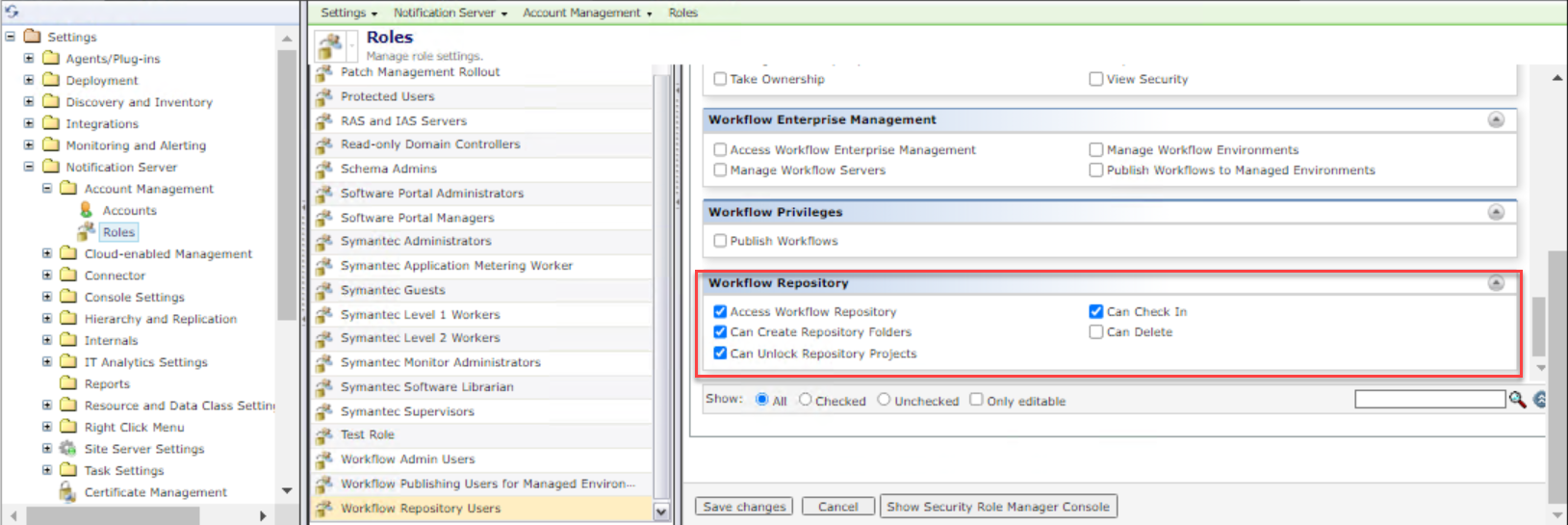This screenshot has height=525, width=1568.
Task: Enable the Can Delete checkbox
Action: click(x=1095, y=332)
